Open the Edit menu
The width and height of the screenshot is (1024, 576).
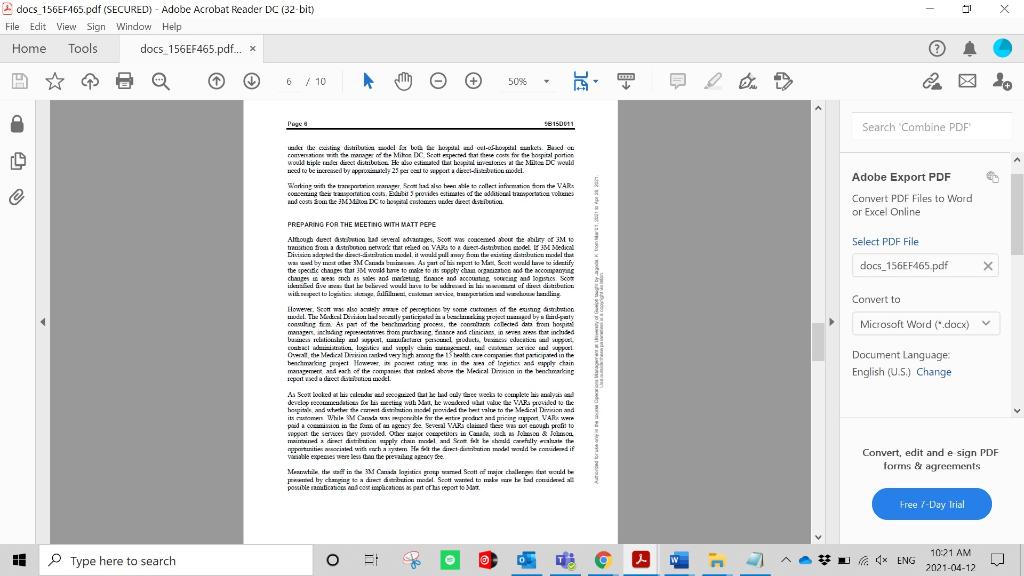point(38,27)
